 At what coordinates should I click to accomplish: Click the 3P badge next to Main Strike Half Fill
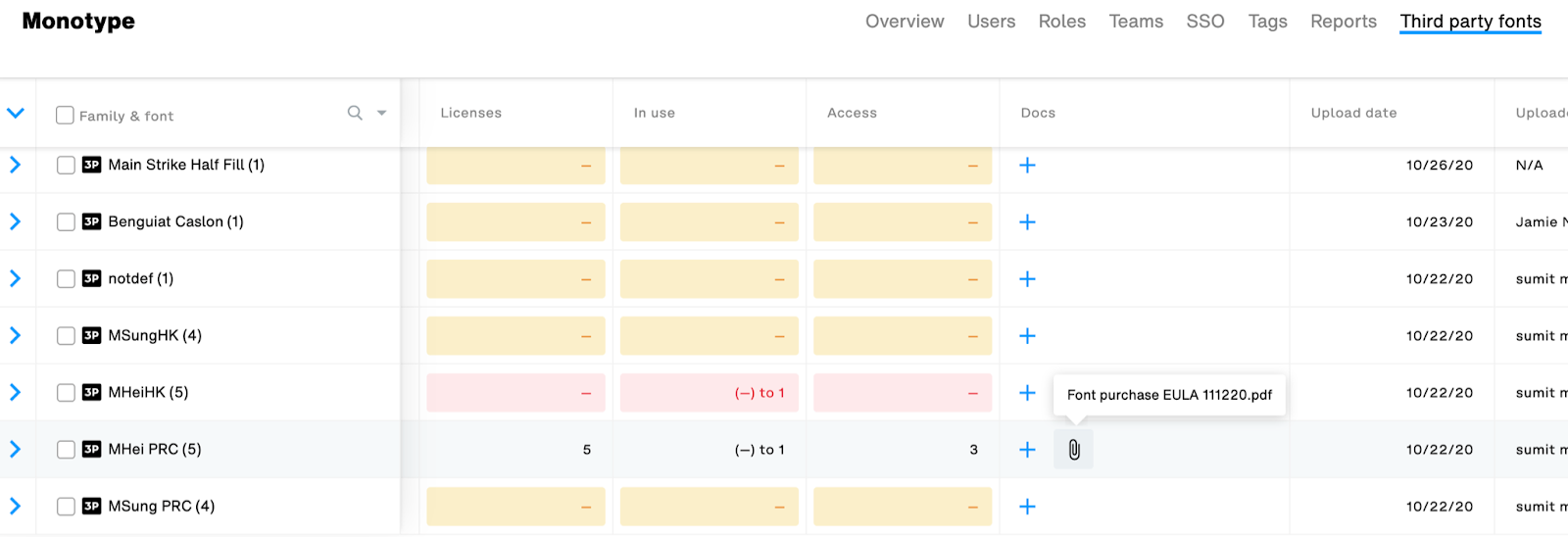pos(91,165)
